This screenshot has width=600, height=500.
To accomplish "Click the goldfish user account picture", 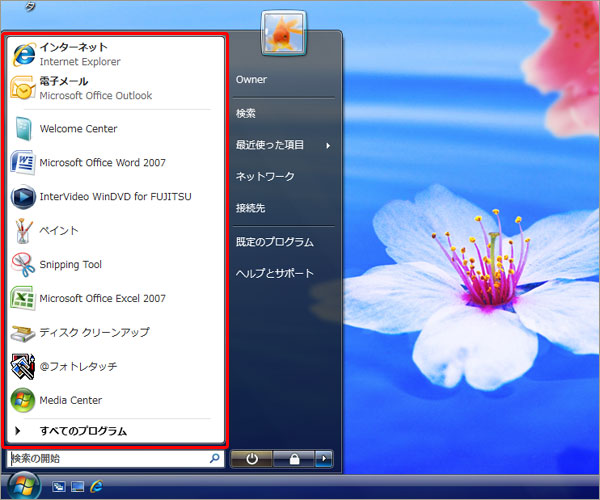I will [284, 33].
